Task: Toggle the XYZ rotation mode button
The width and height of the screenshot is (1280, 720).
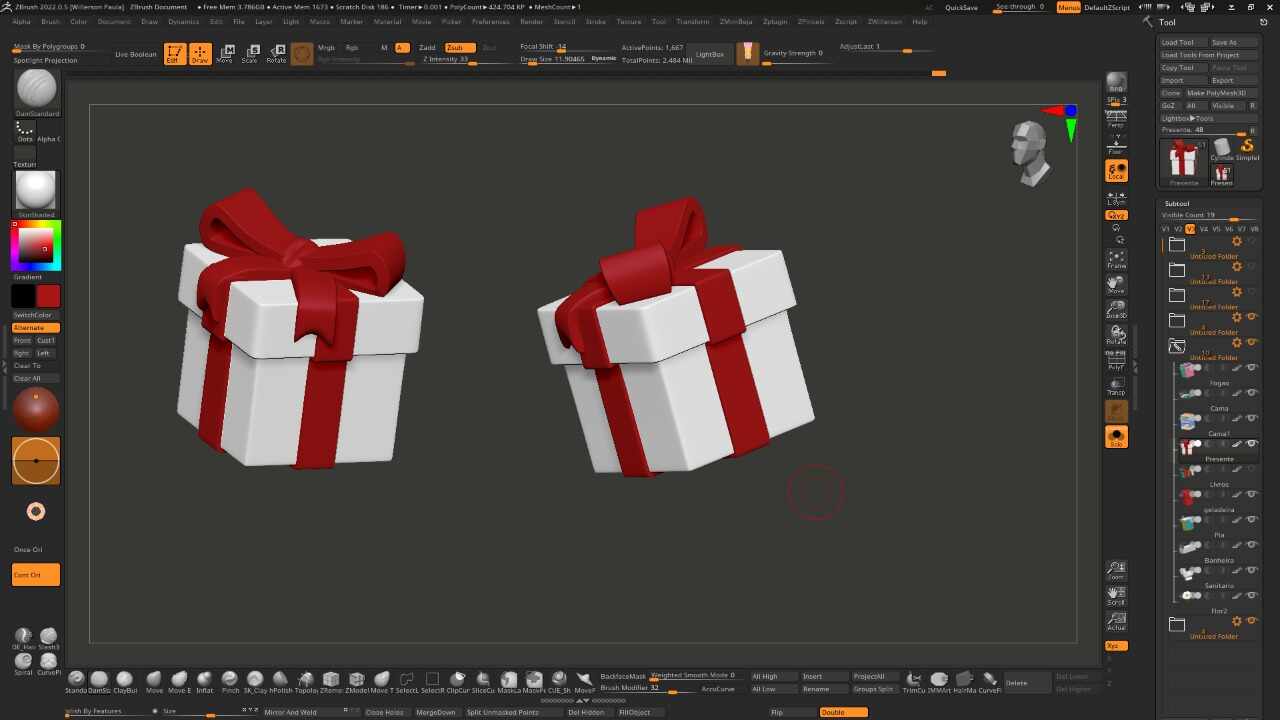Action: 1116,215
